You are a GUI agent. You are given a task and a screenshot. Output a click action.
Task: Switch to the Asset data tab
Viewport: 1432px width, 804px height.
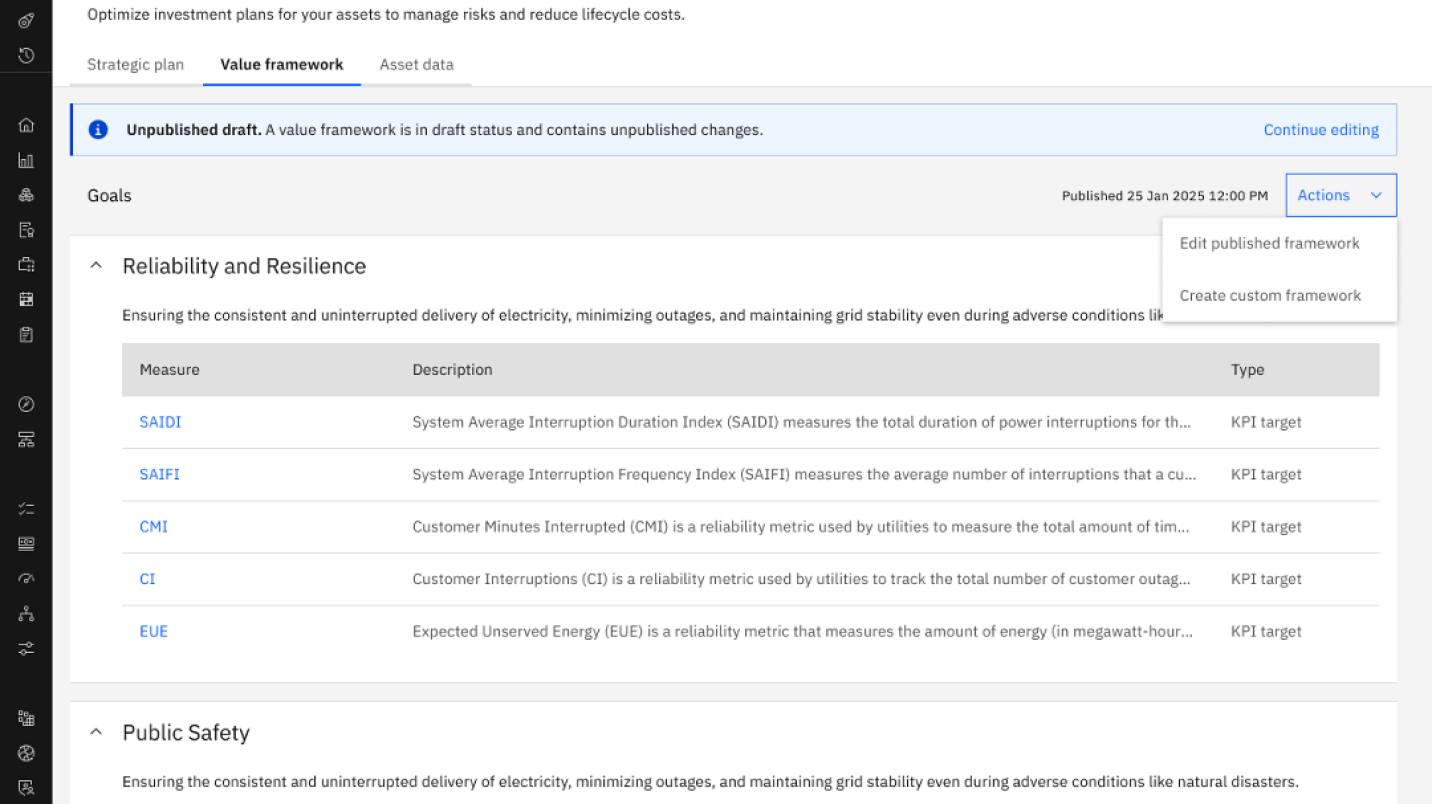click(416, 65)
